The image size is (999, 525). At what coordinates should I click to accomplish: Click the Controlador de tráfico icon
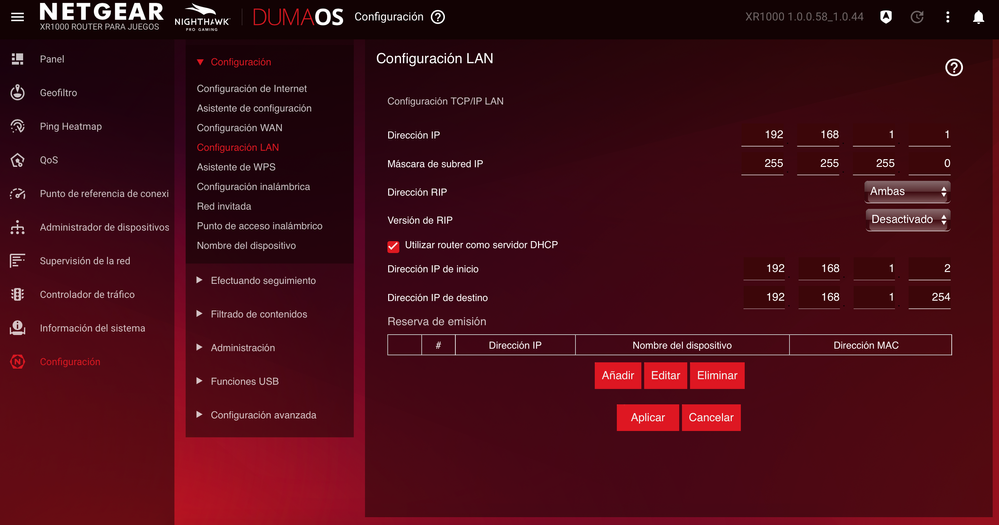[x=17, y=294]
